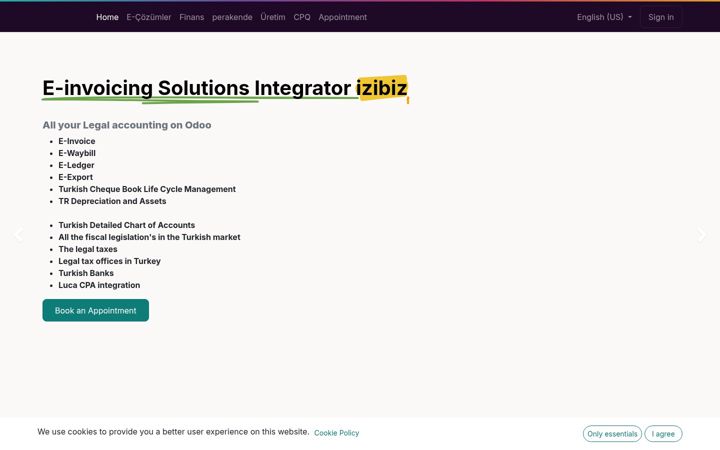The image size is (720, 450).
Task: Click the I agree cookie button
Action: coord(663,433)
